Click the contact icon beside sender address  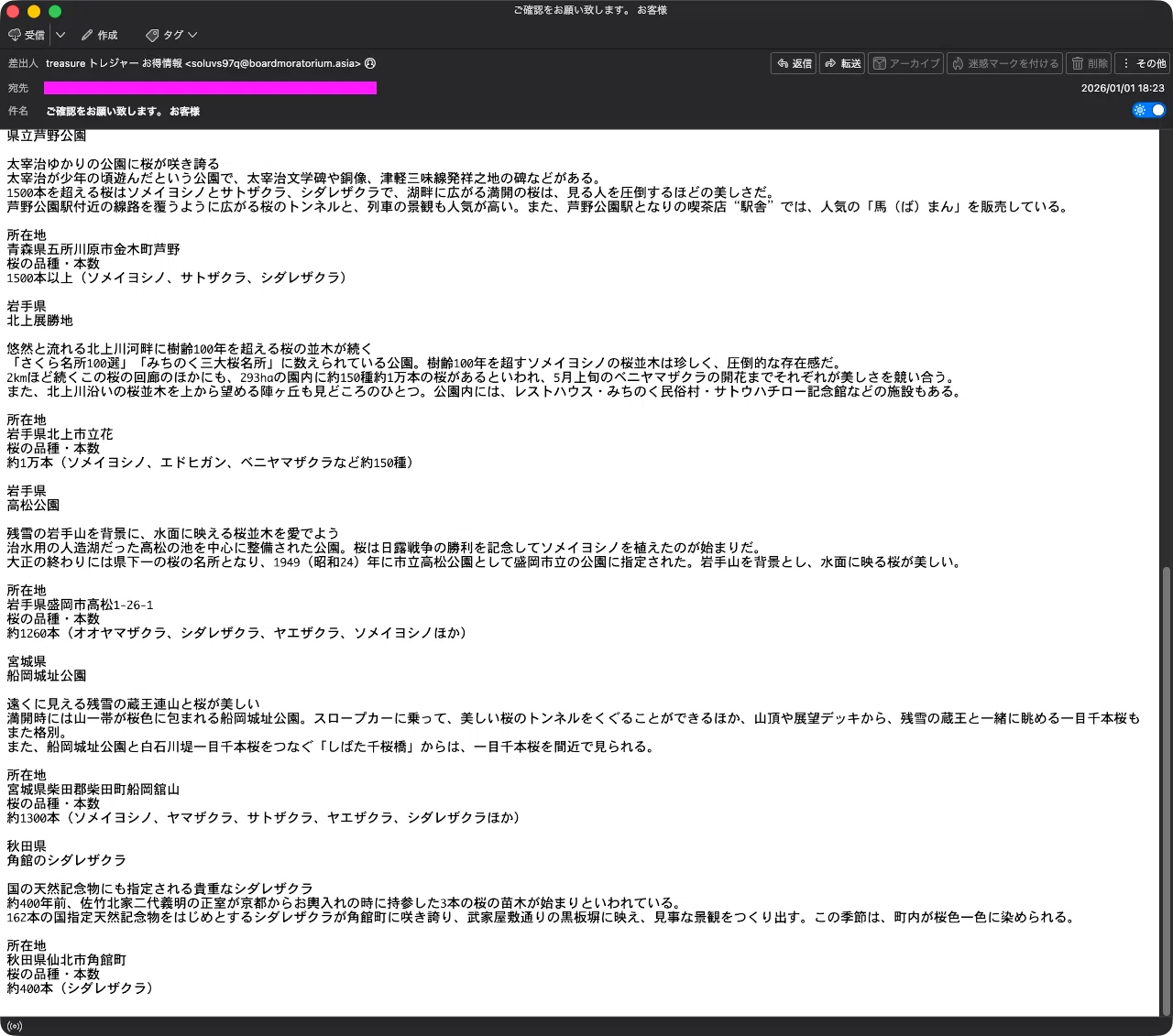coord(370,63)
